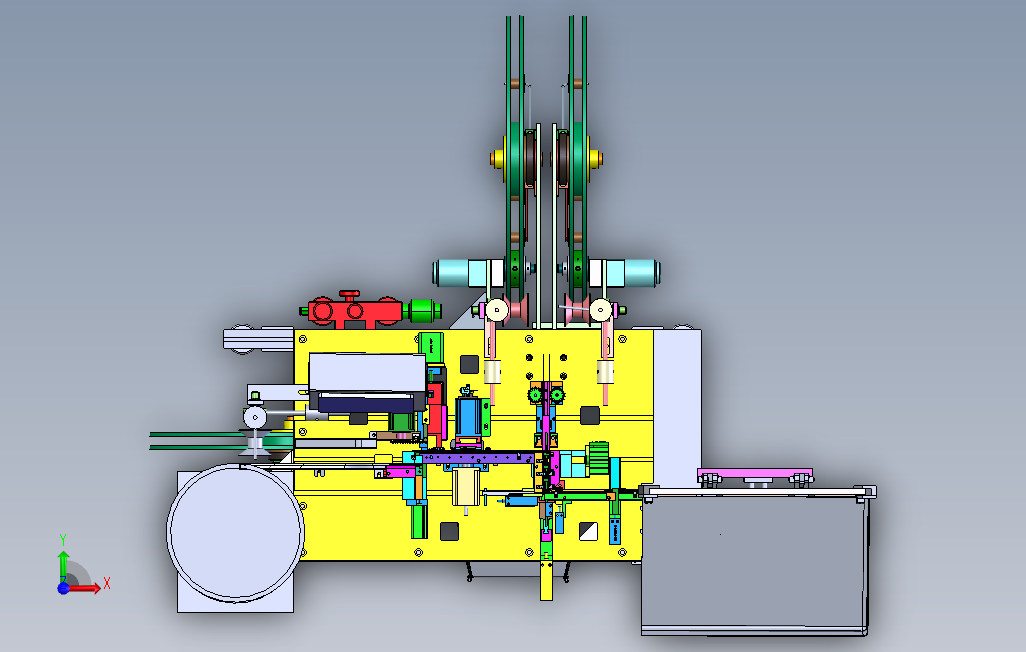The width and height of the screenshot is (1026, 652).
Task: Select the left small green gear
Action: tap(535, 395)
